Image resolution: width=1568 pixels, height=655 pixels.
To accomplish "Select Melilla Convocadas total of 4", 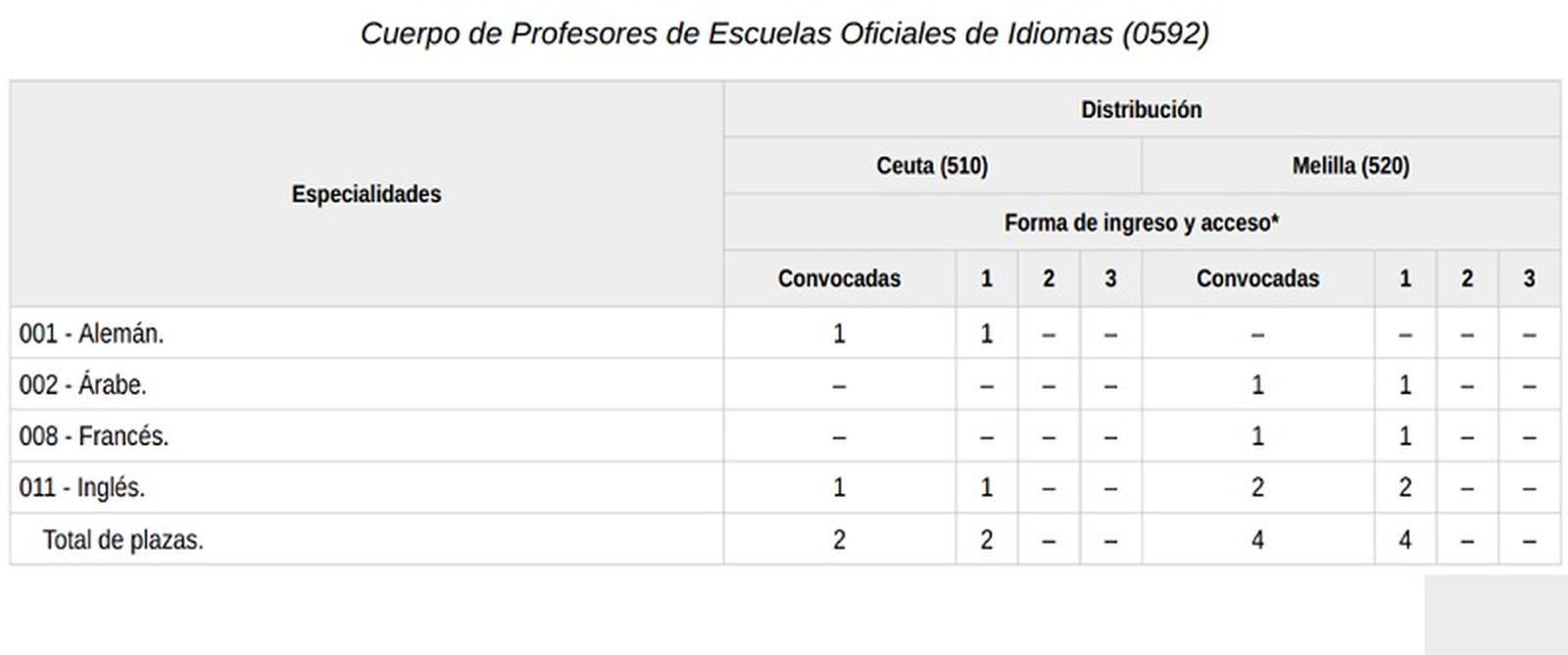I will point(1257,539).
